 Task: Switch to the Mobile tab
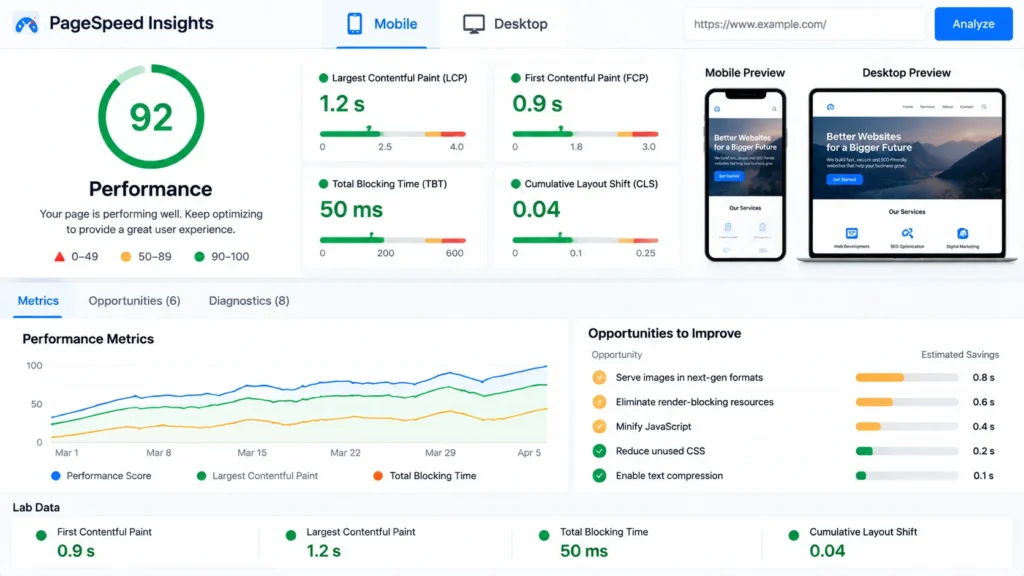coord(381,24)
